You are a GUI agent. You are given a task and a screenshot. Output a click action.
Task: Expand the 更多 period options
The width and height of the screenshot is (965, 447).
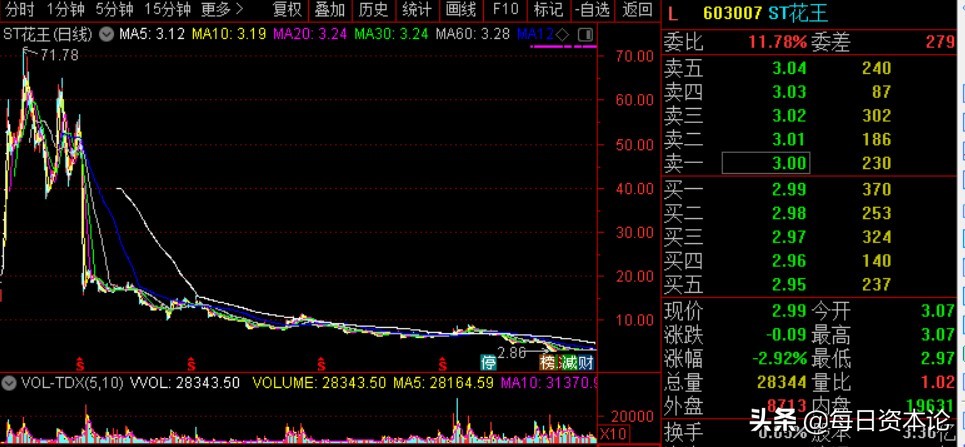pyautogui.click(x=222, y=9)
